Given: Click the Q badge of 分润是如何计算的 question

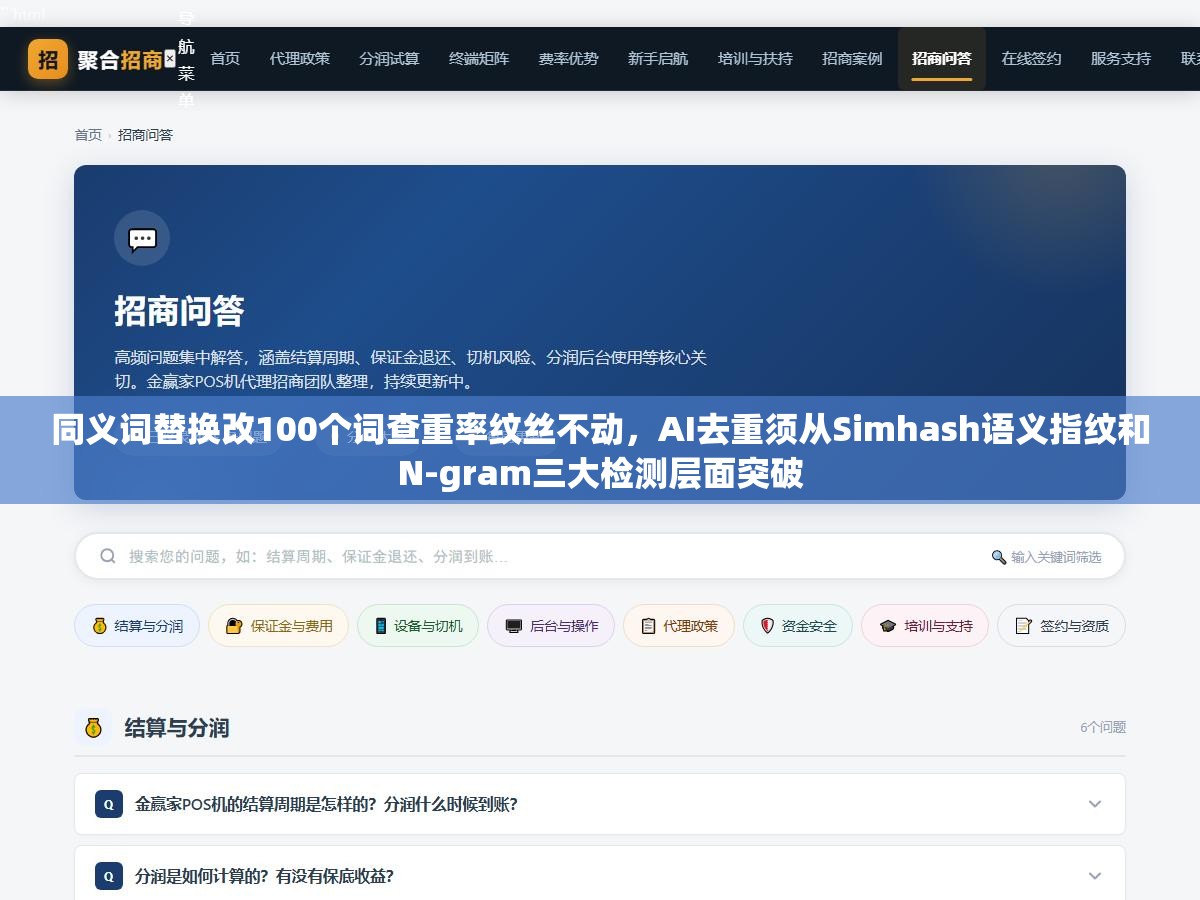Looking at the screenshot, I should (x=109, y=876).
